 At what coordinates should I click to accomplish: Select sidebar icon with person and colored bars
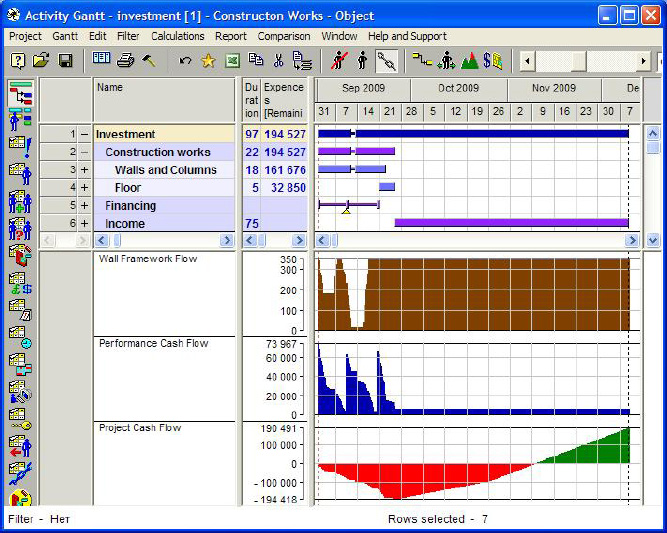pos(20,119)
